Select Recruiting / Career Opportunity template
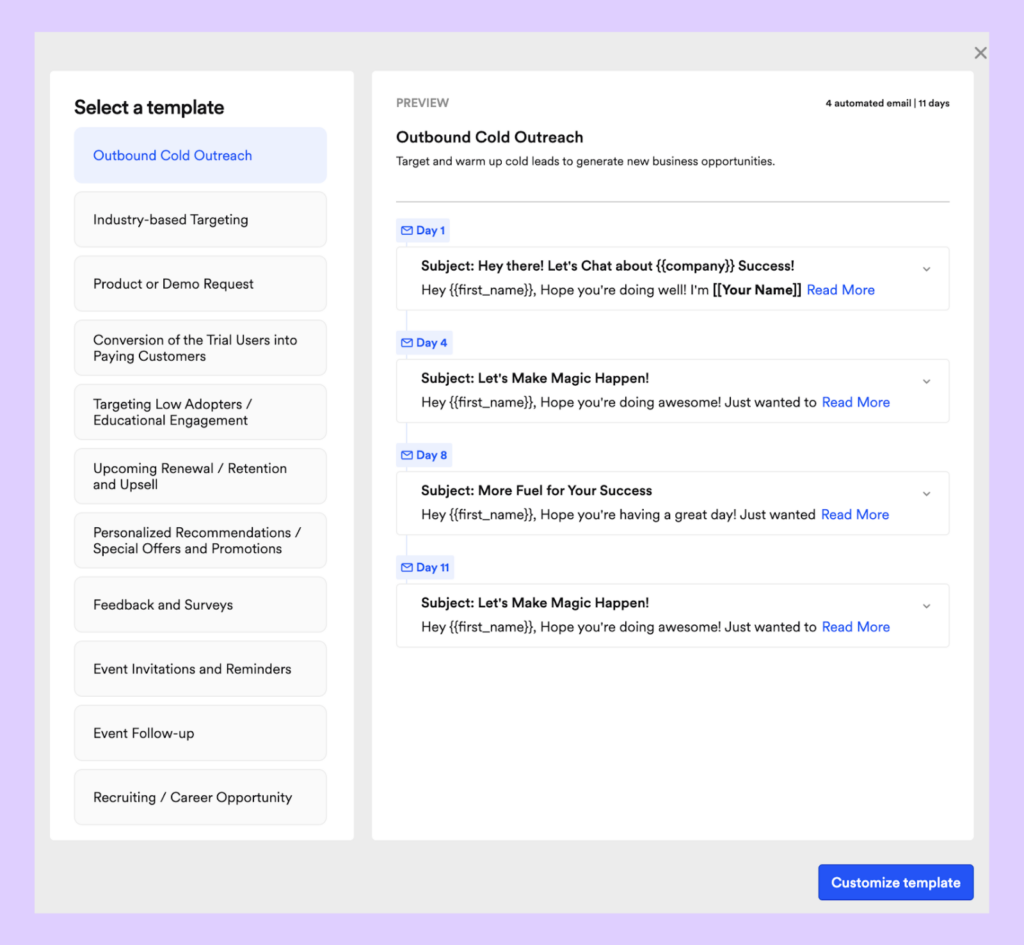 pyautogui.click(x=200, y=797)
